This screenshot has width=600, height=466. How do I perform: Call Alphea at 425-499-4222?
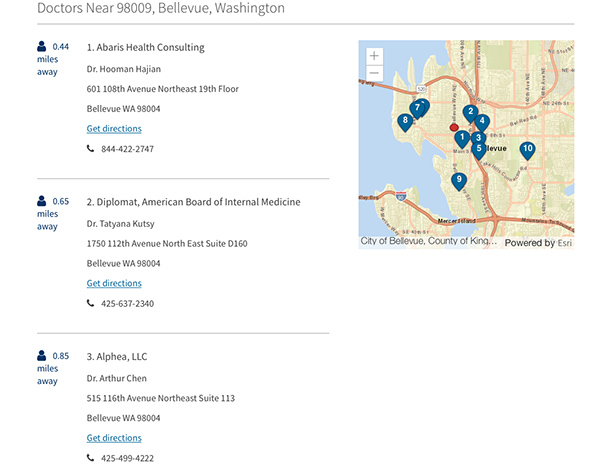coord(127,458)
